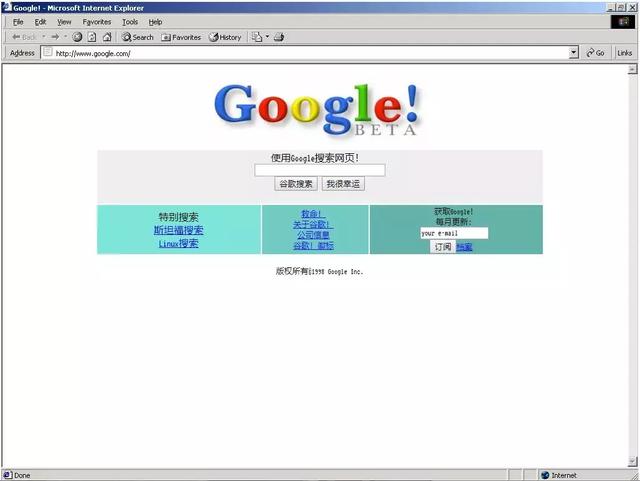Expand the address bar dropdown

coord(574,53)
